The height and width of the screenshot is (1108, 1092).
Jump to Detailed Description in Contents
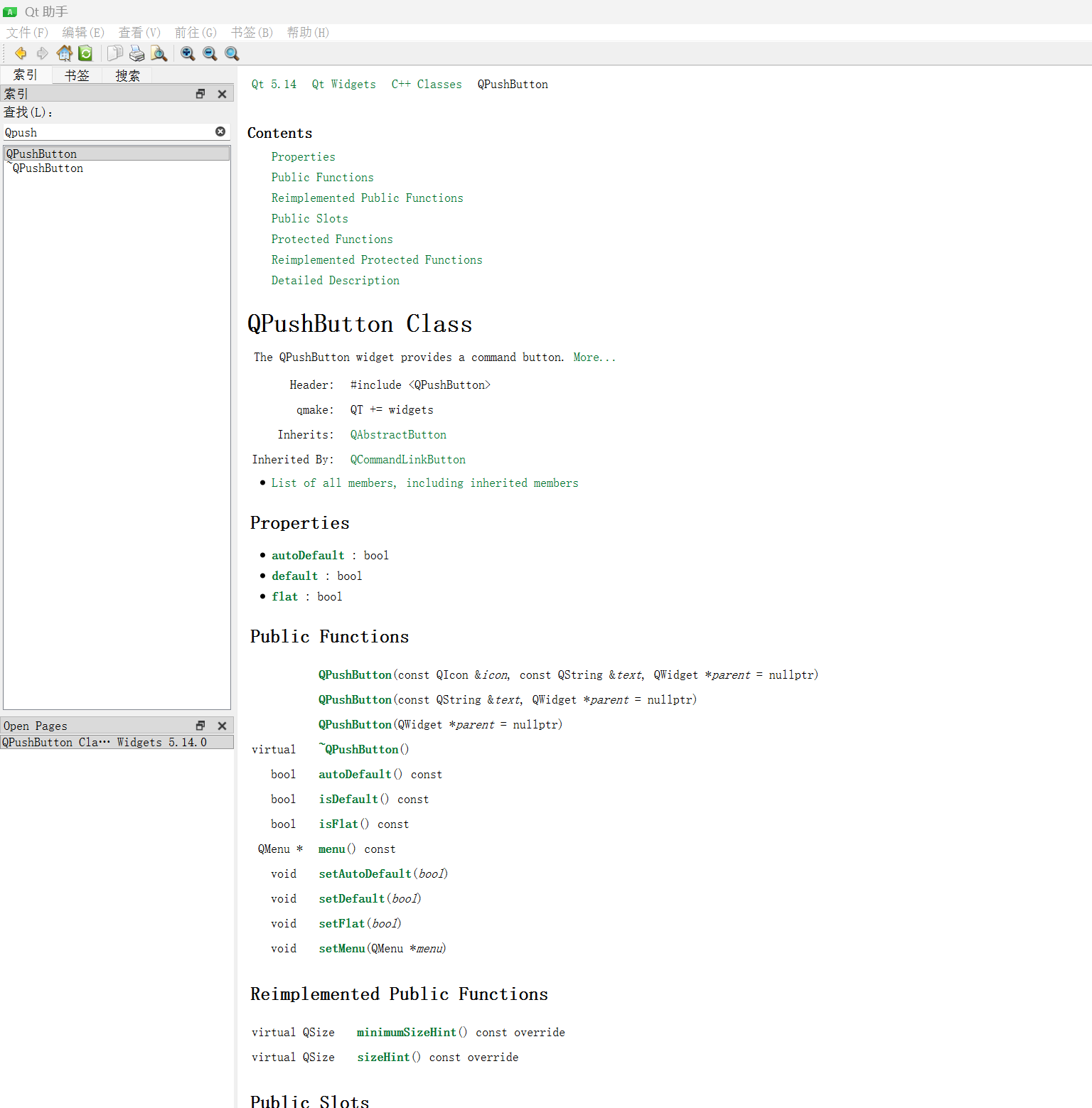click(x=335, y=281)
